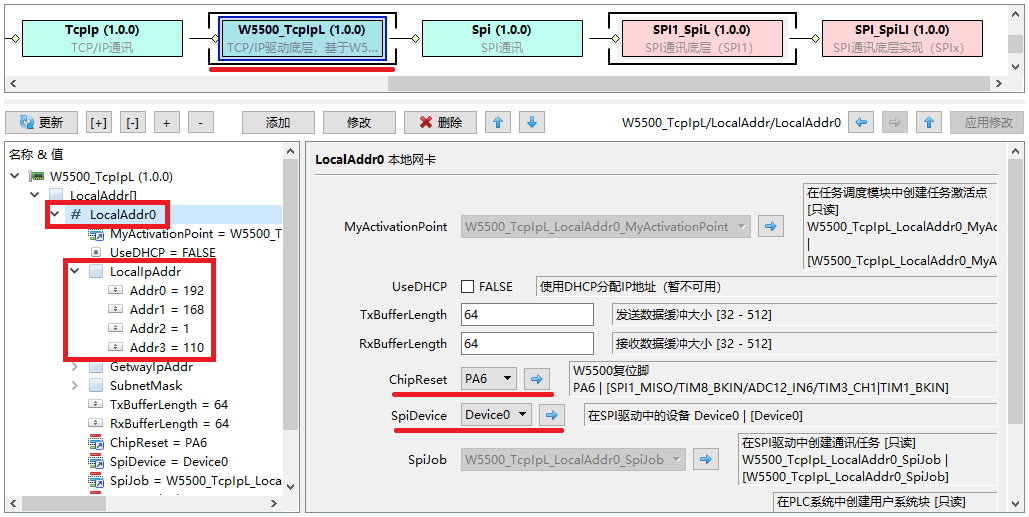Viewport: 1029px width, 517px height.
Task: Expand all nodes with the [+] button
Action: point(98,123)
